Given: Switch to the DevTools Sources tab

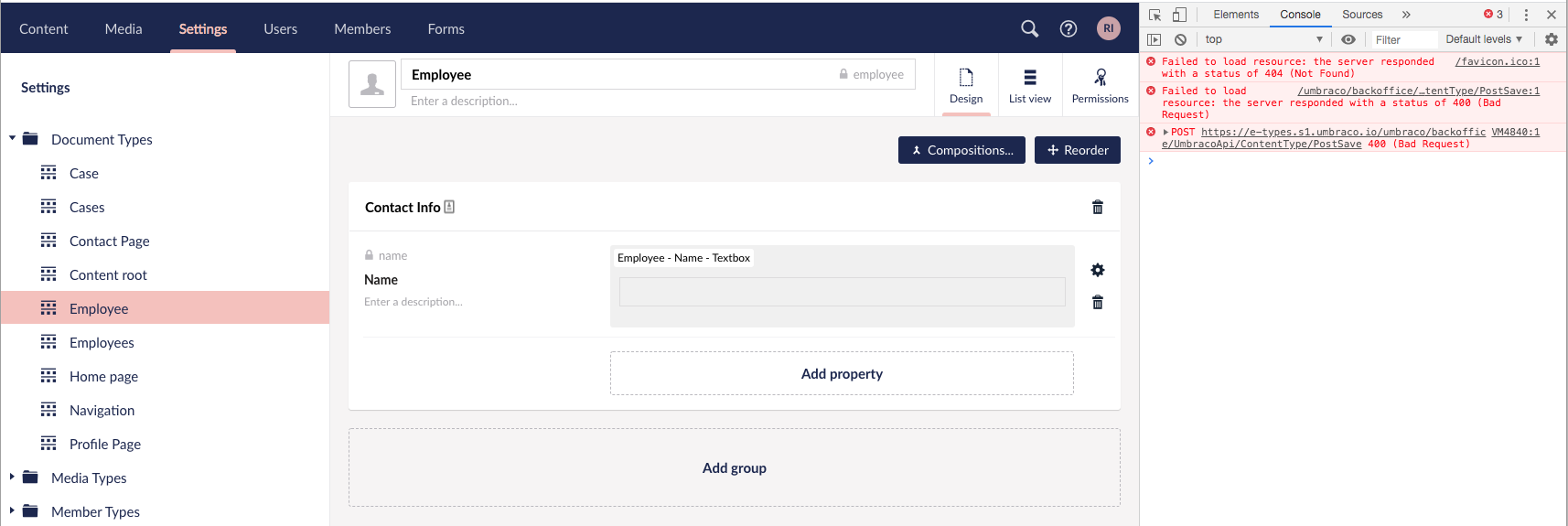Looking at the screenshot, I should click(x=1362, y=15).
